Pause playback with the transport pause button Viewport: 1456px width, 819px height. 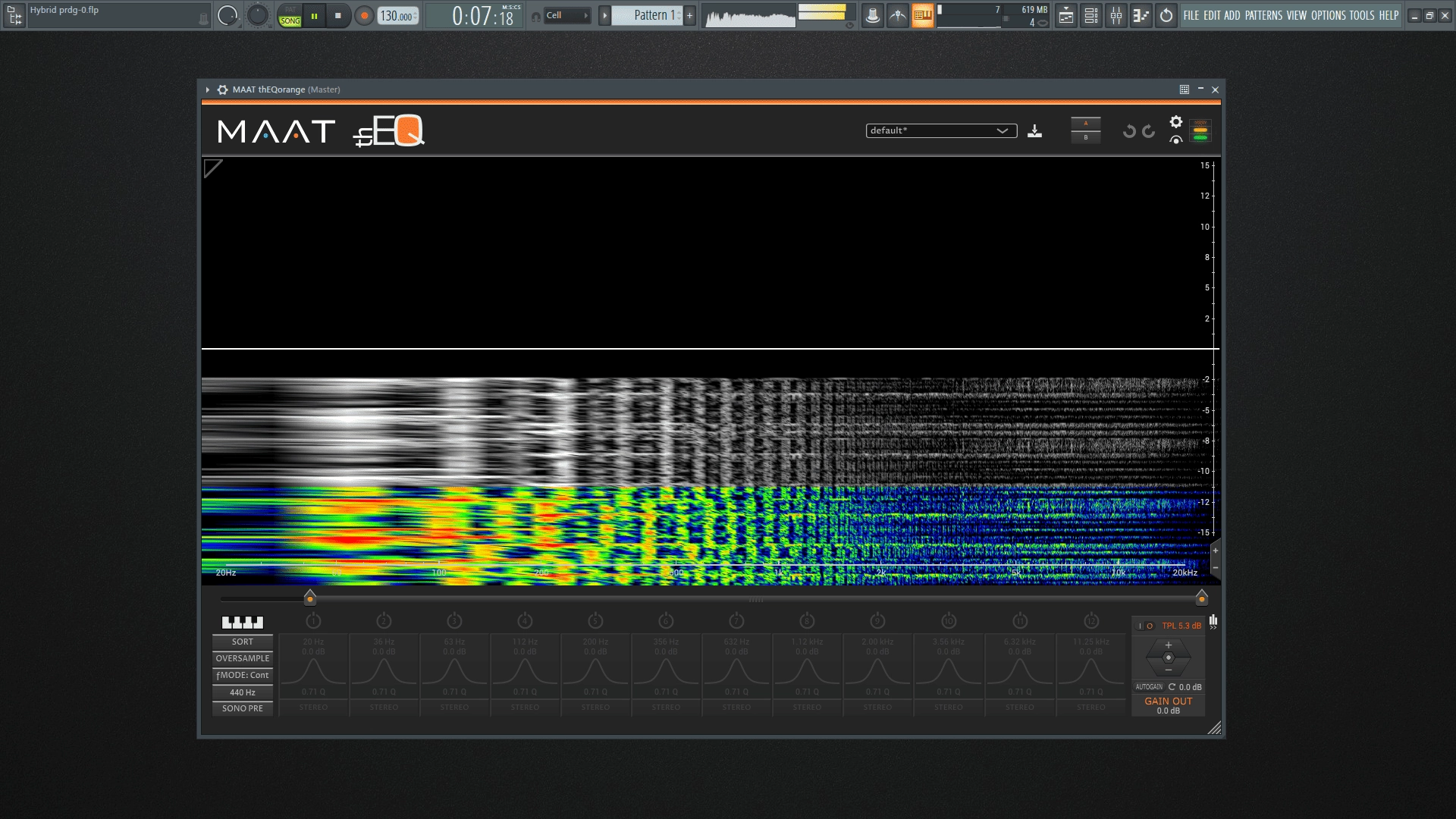click(x=314, y=15)
